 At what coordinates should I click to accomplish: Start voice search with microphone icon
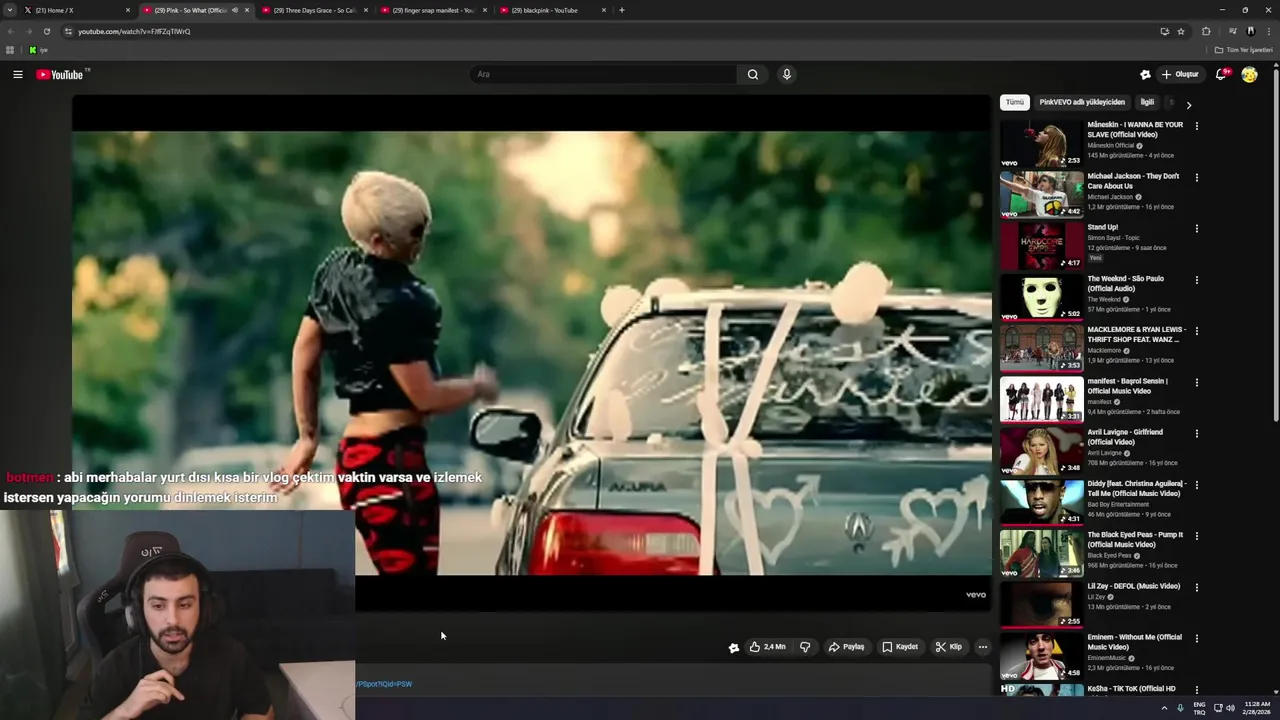tap(787, 74)
